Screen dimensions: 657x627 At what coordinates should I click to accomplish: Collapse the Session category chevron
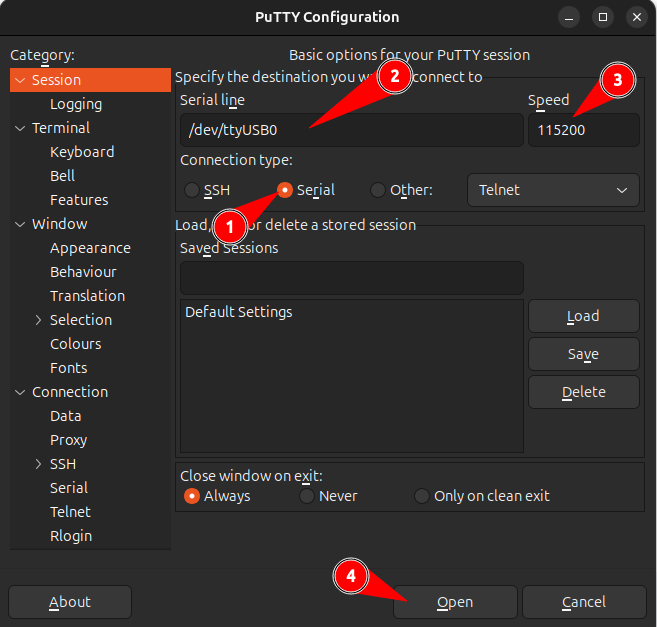point(20,80)
